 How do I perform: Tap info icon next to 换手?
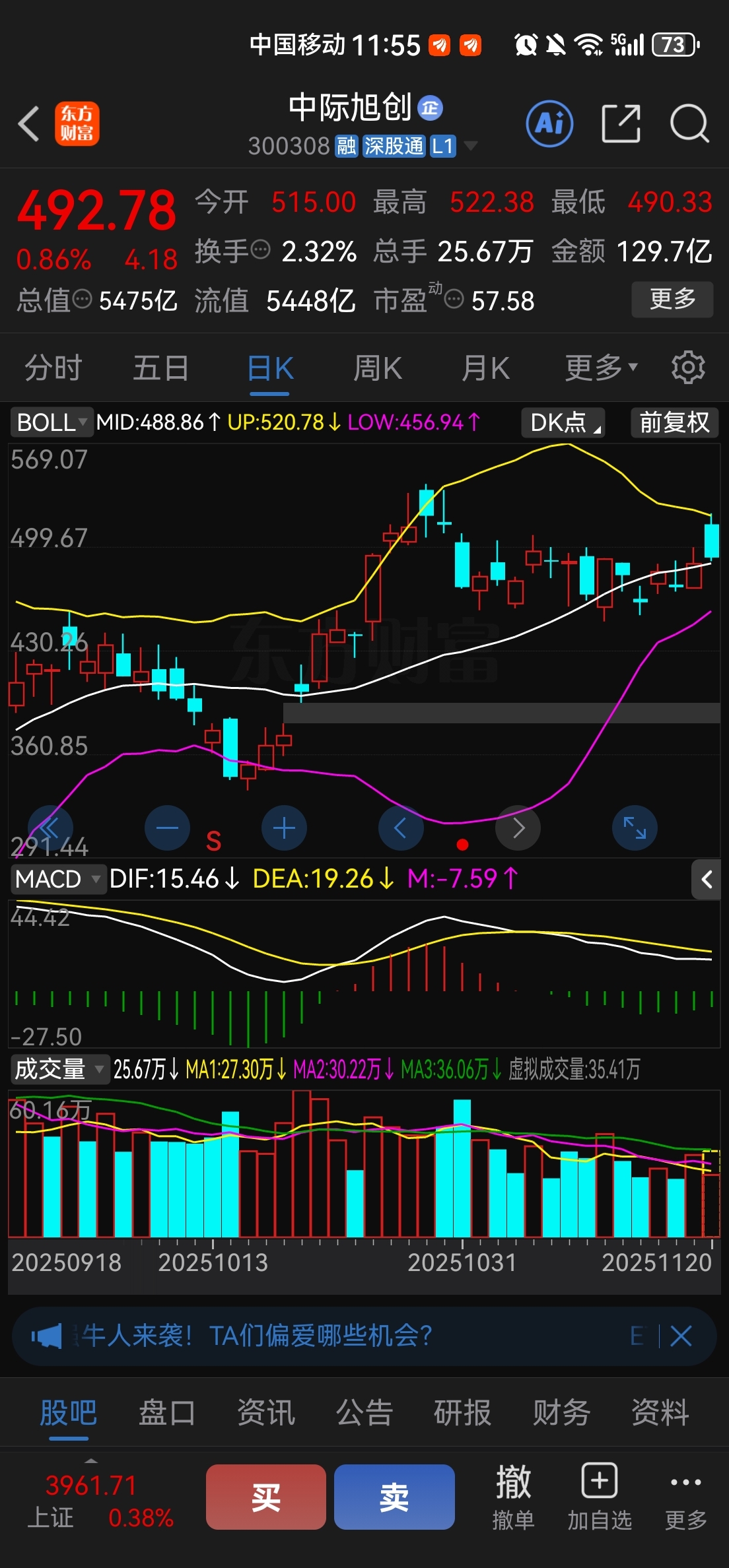point(261,249)
